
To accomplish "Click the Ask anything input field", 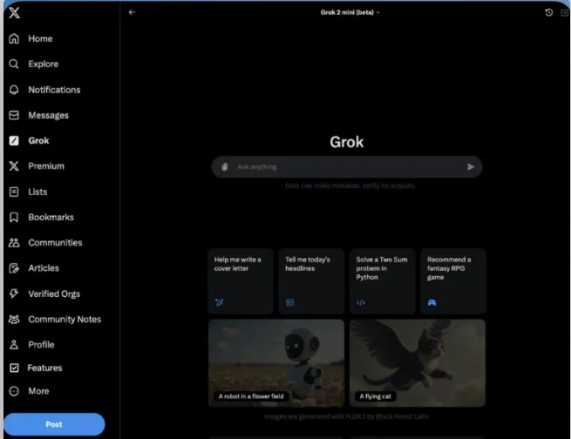I will (347, 167).
